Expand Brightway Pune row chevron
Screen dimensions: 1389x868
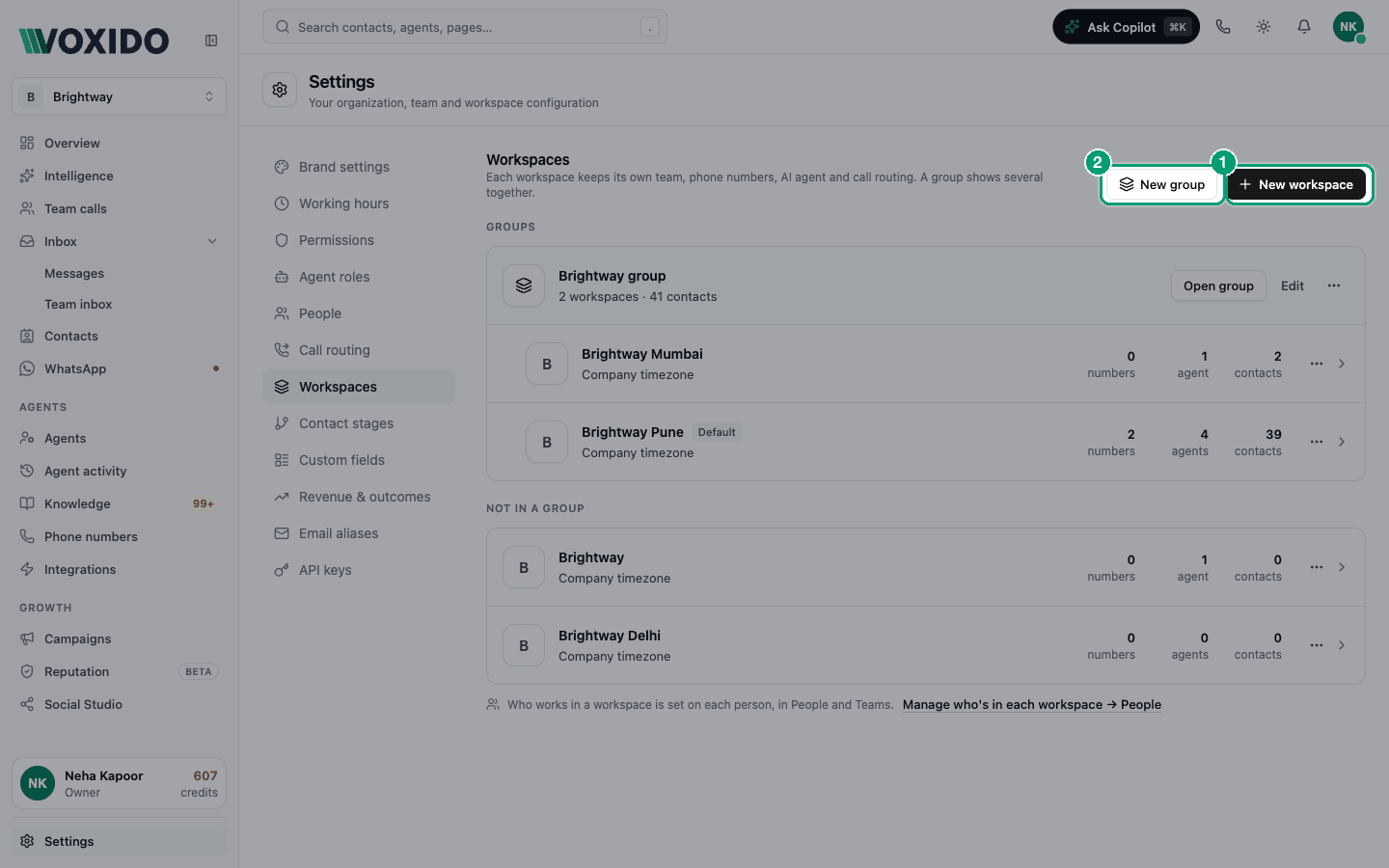click(x=1342, y=442)
